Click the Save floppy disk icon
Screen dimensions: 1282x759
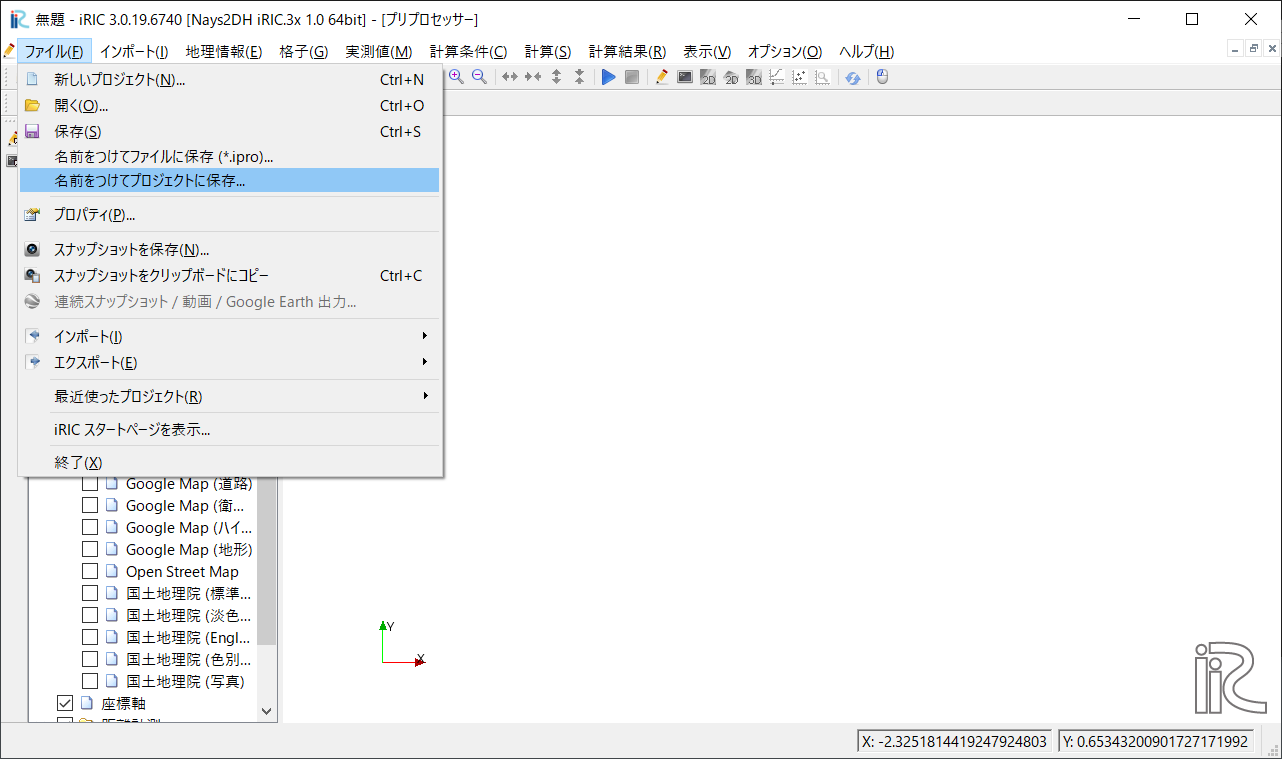coord(32,131)
